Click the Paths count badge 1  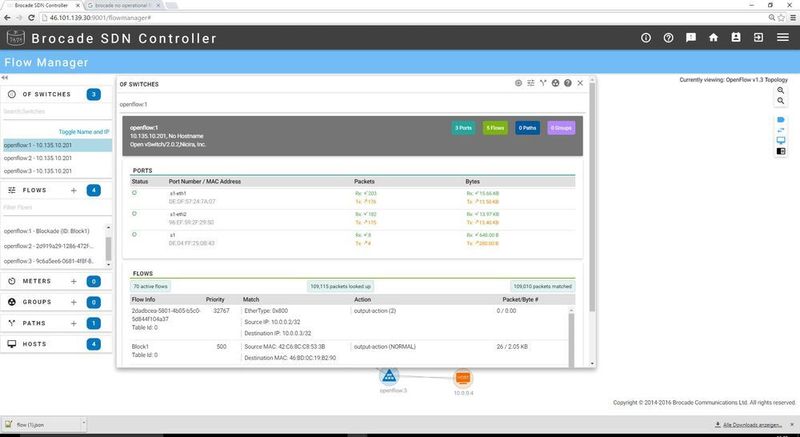tap(93, 323)
